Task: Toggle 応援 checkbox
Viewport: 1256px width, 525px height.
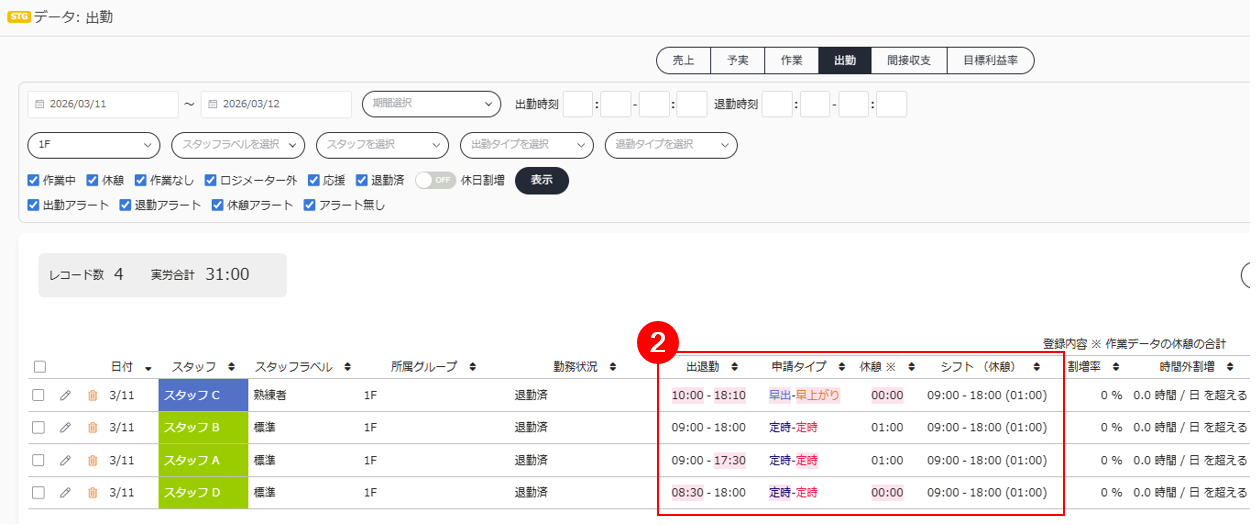Action: (x=314, y=180)
